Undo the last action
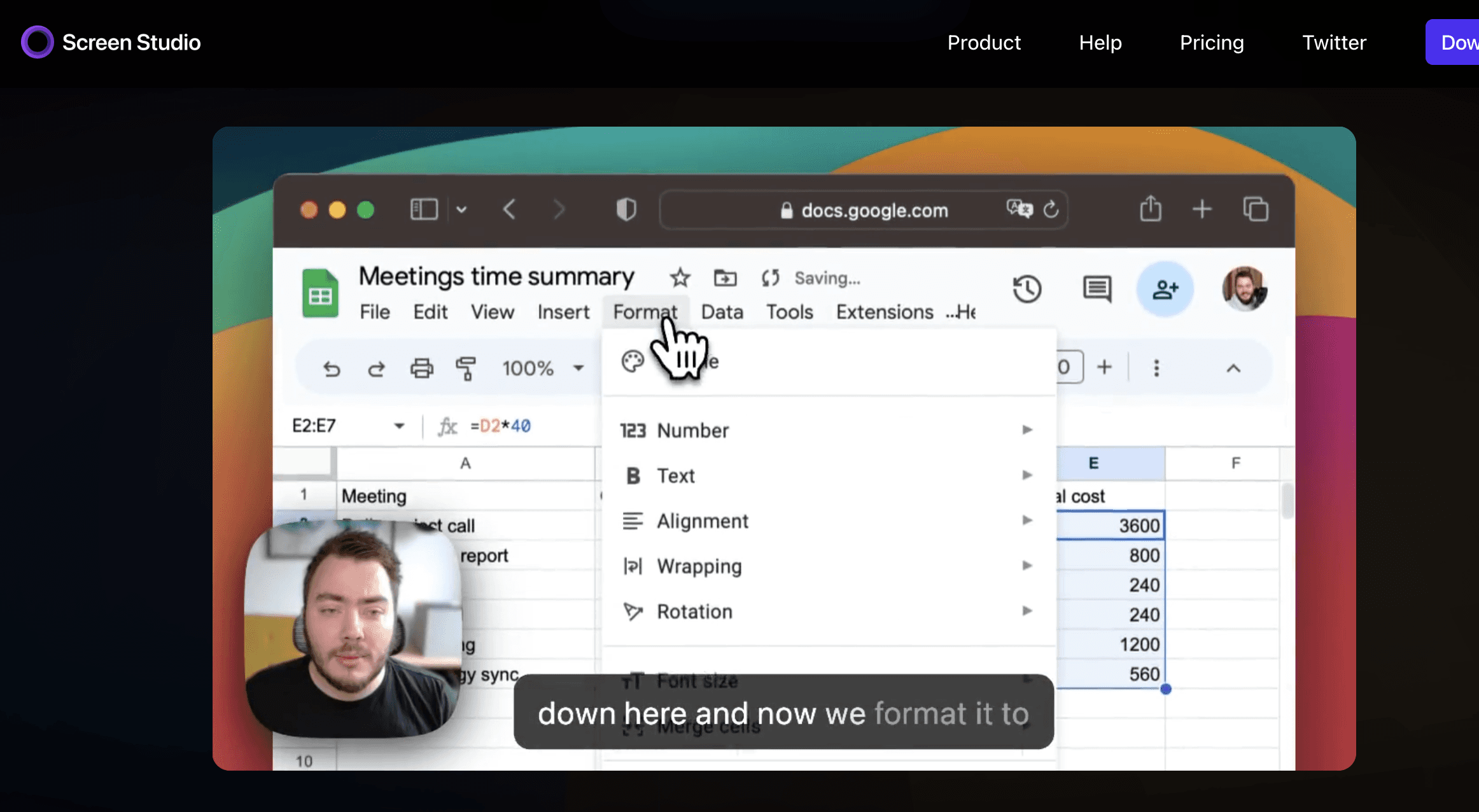This screenshot has width=1479, height=812. (332, 368)
